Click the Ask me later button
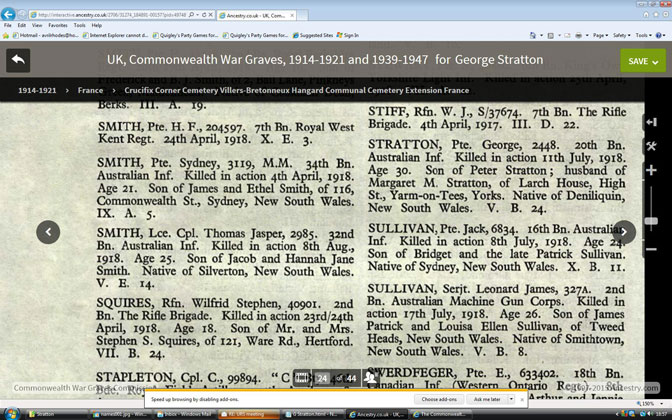This screenshot has width=672, height=420. click(x=487, y=399)
